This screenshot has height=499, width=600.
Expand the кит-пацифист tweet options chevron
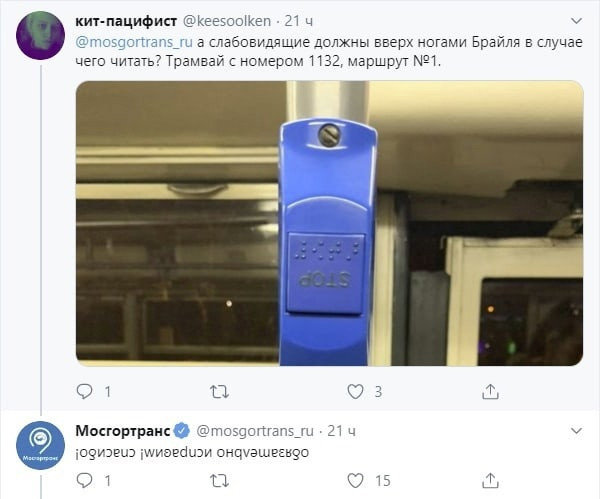point(576,21)
